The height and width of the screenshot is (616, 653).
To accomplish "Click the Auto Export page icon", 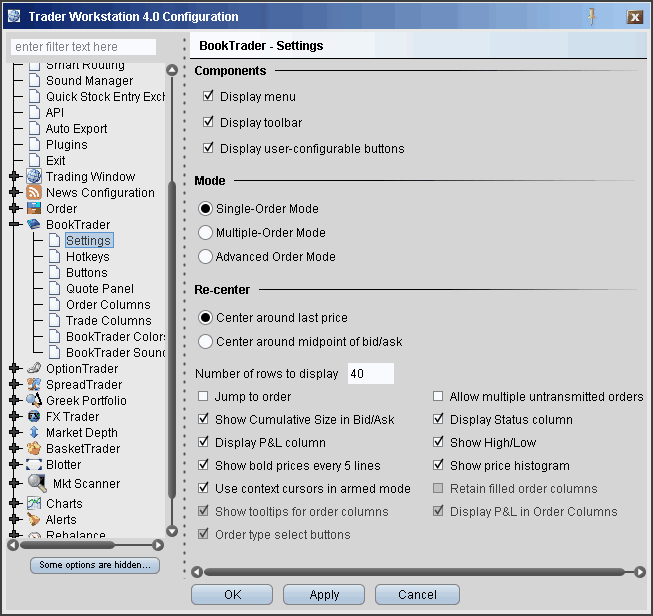I will 35,128.
